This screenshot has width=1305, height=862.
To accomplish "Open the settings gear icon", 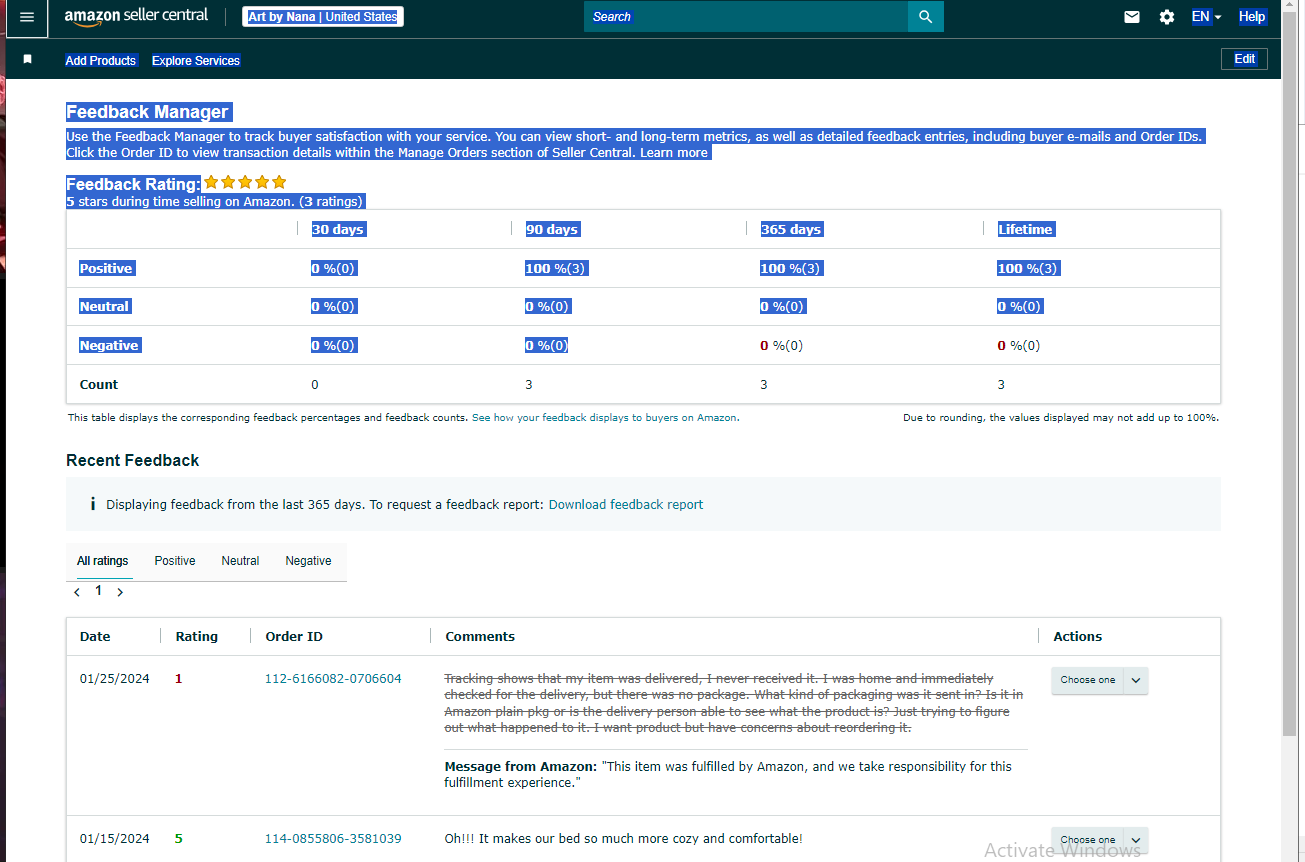I will click(1167, 17).
